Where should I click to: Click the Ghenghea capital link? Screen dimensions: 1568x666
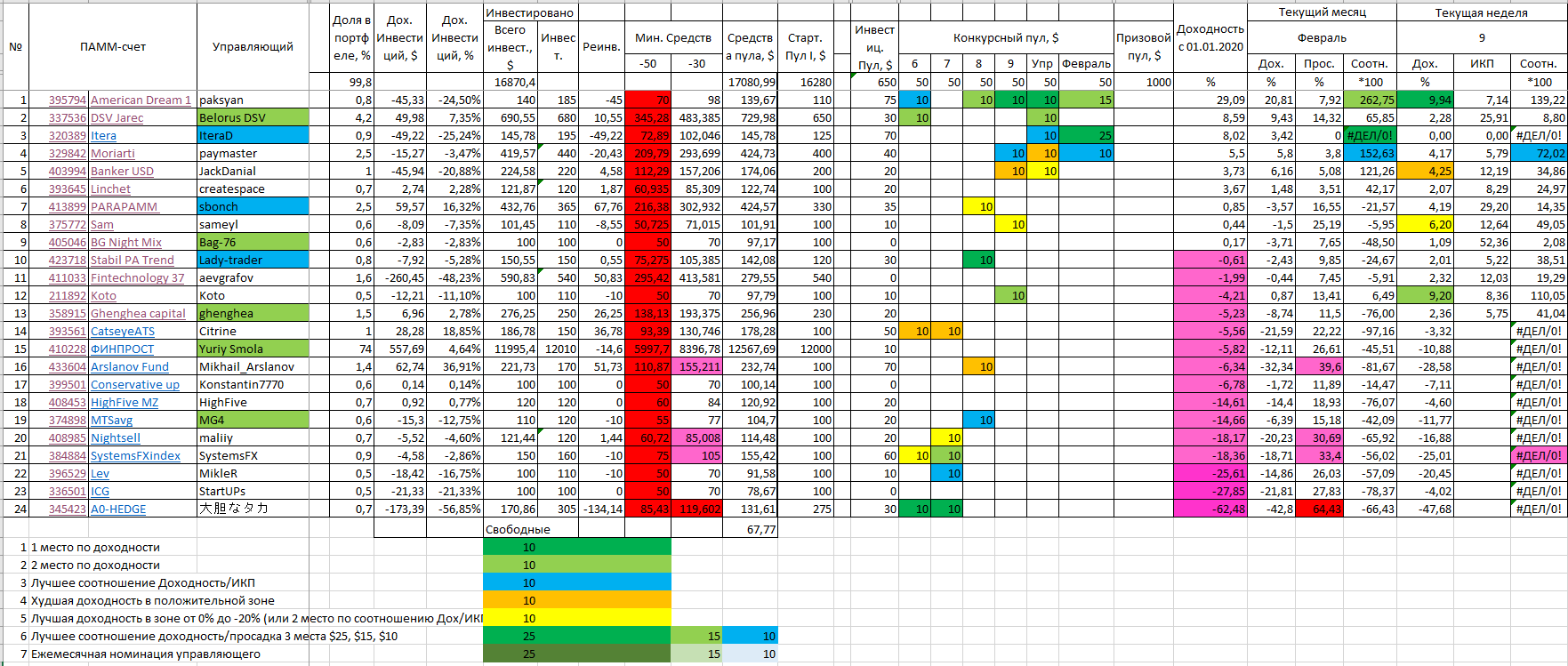[x=138, y=314]
